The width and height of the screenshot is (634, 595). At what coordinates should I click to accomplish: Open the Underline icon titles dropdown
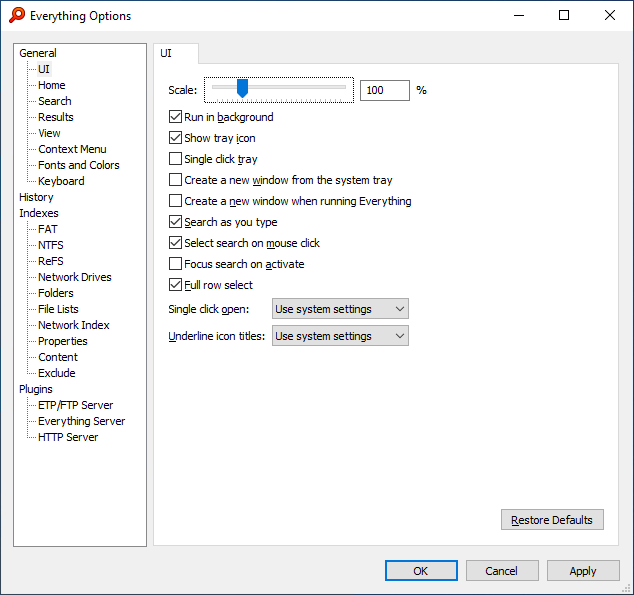[340, 336]
